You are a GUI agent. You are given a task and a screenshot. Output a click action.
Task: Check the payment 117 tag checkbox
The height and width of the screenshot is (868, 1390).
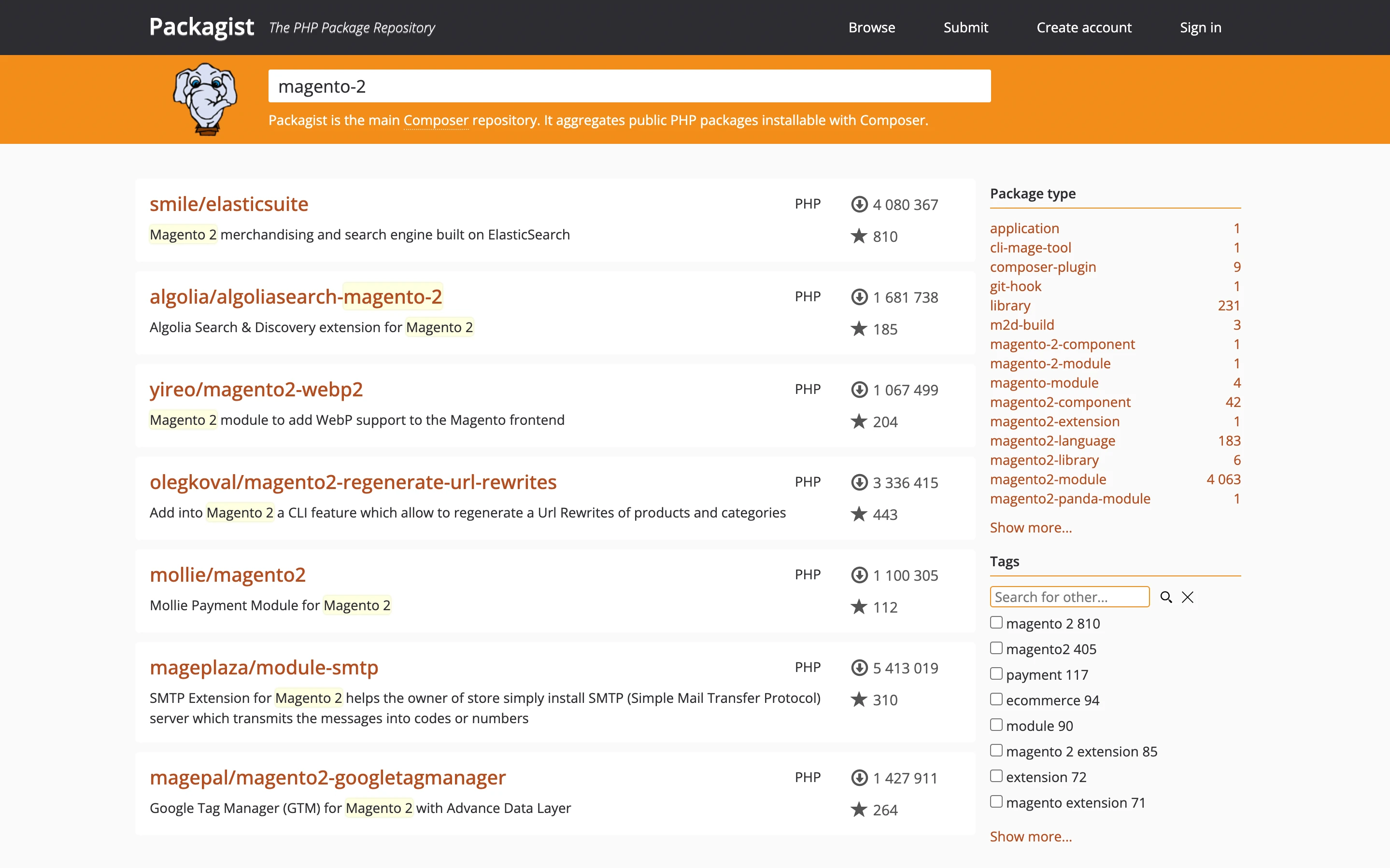pos(996,673)
